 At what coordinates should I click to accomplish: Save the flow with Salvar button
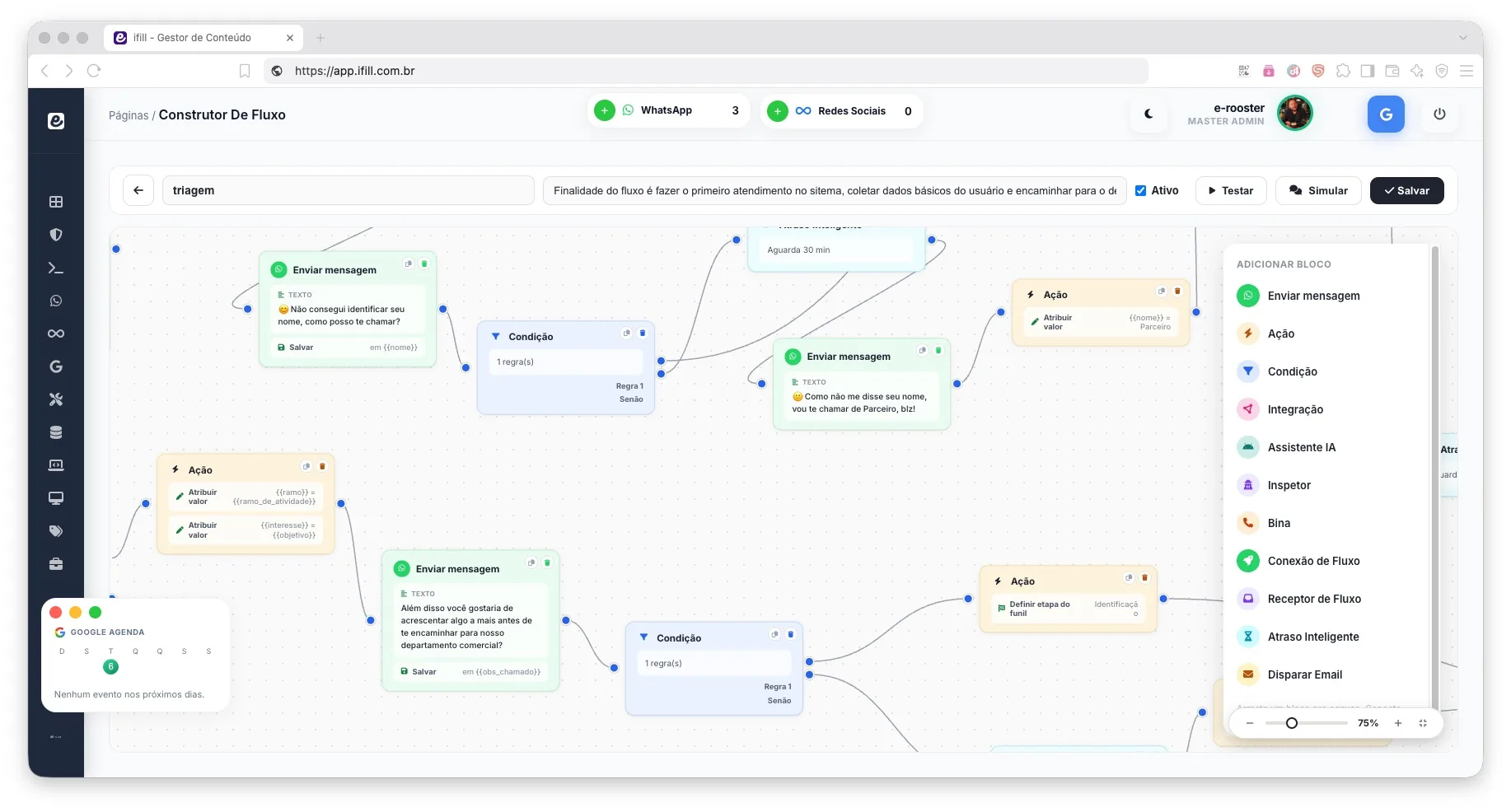click(x=1406, y=190)
